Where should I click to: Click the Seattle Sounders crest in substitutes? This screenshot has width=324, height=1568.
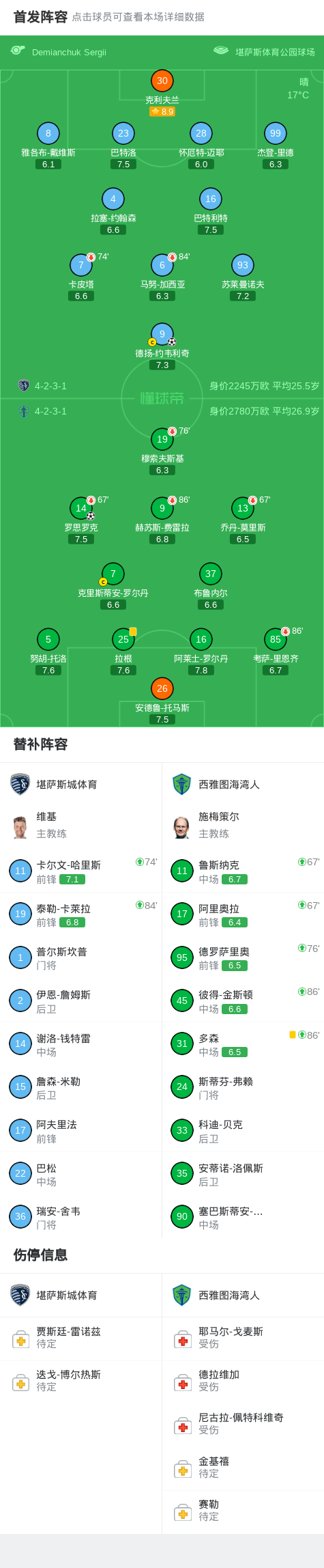pos(181,784)
